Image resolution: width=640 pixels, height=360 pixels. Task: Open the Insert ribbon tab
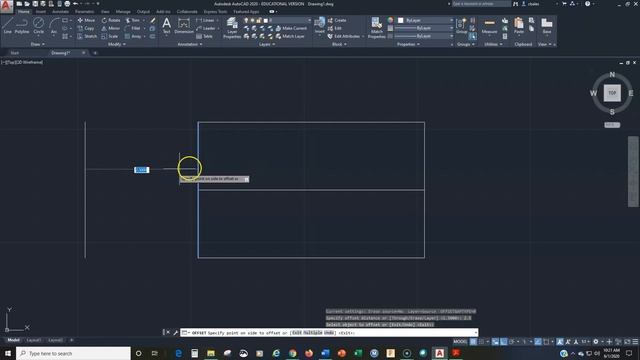click(x=41, y=12)
